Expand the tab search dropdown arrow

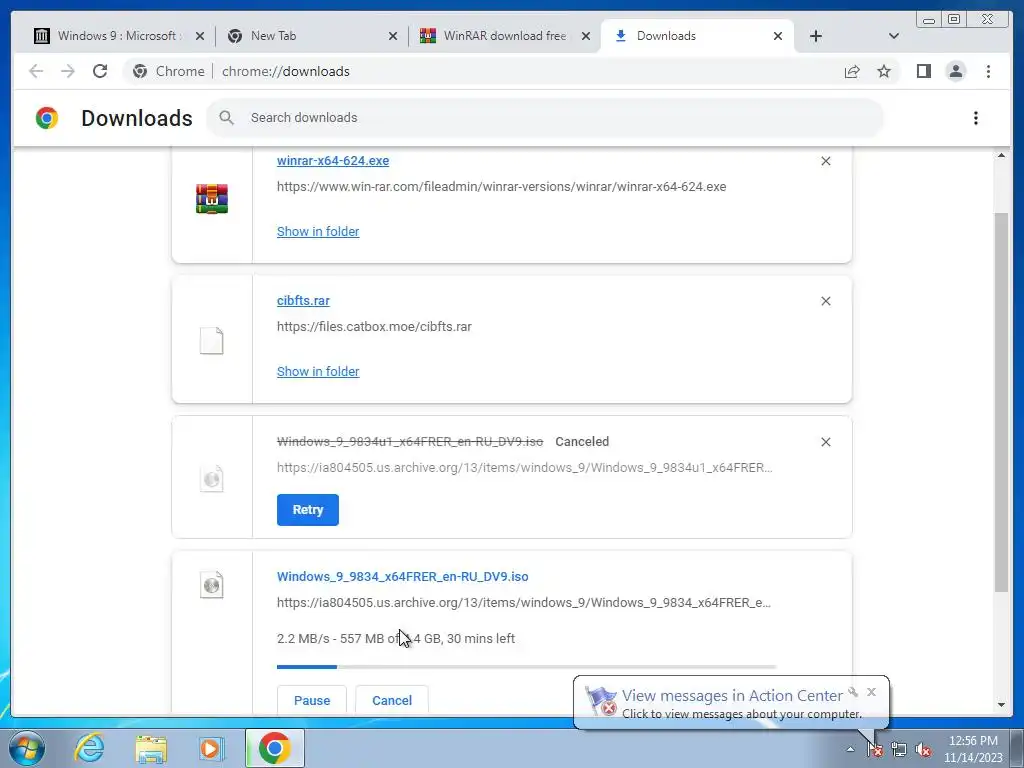pos(893,36)
